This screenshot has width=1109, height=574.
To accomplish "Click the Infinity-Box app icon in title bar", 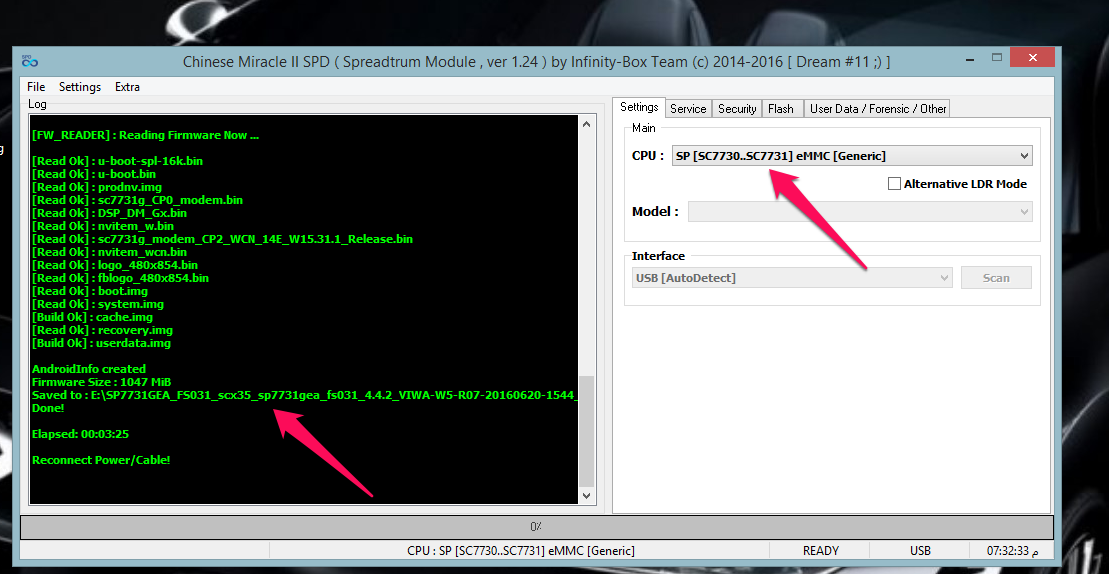I will coord(29,62).
